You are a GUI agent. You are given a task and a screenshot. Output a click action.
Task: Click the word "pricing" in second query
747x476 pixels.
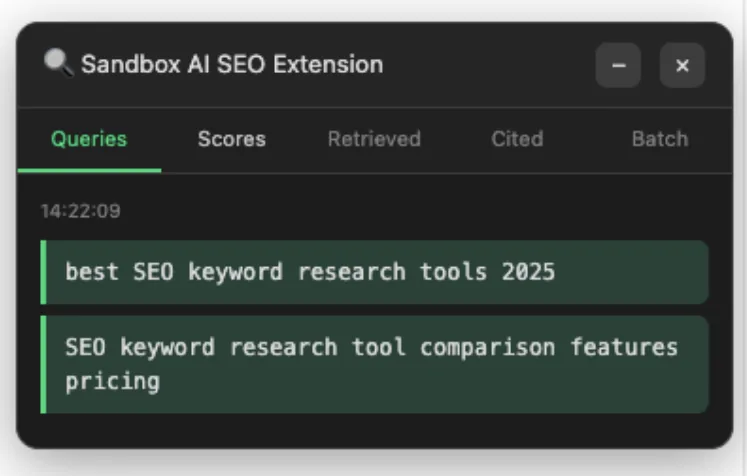[112, 382]
